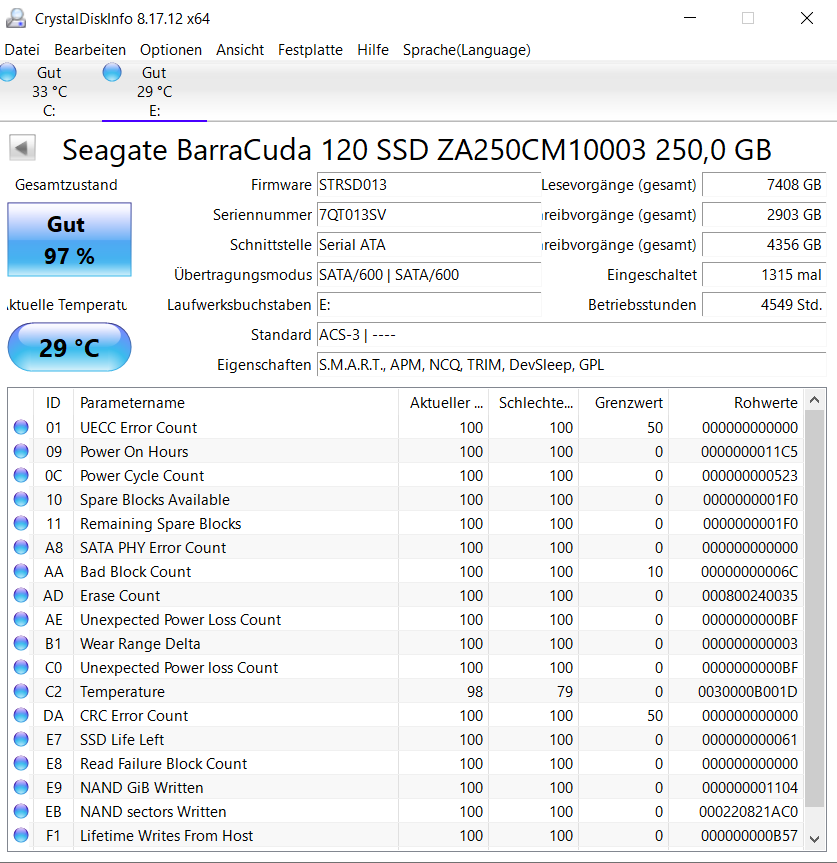Click the Firmware field STRSD013

pyautogui.click(x=429, y=185)
